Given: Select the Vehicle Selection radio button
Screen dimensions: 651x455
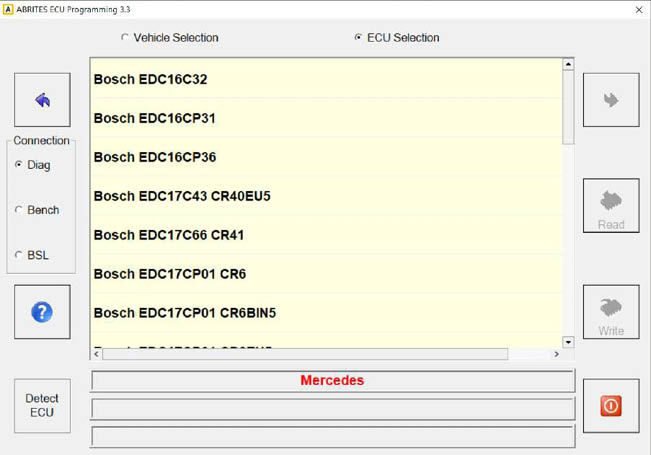Looking at the screenshot, I should [x=125, y=38].
